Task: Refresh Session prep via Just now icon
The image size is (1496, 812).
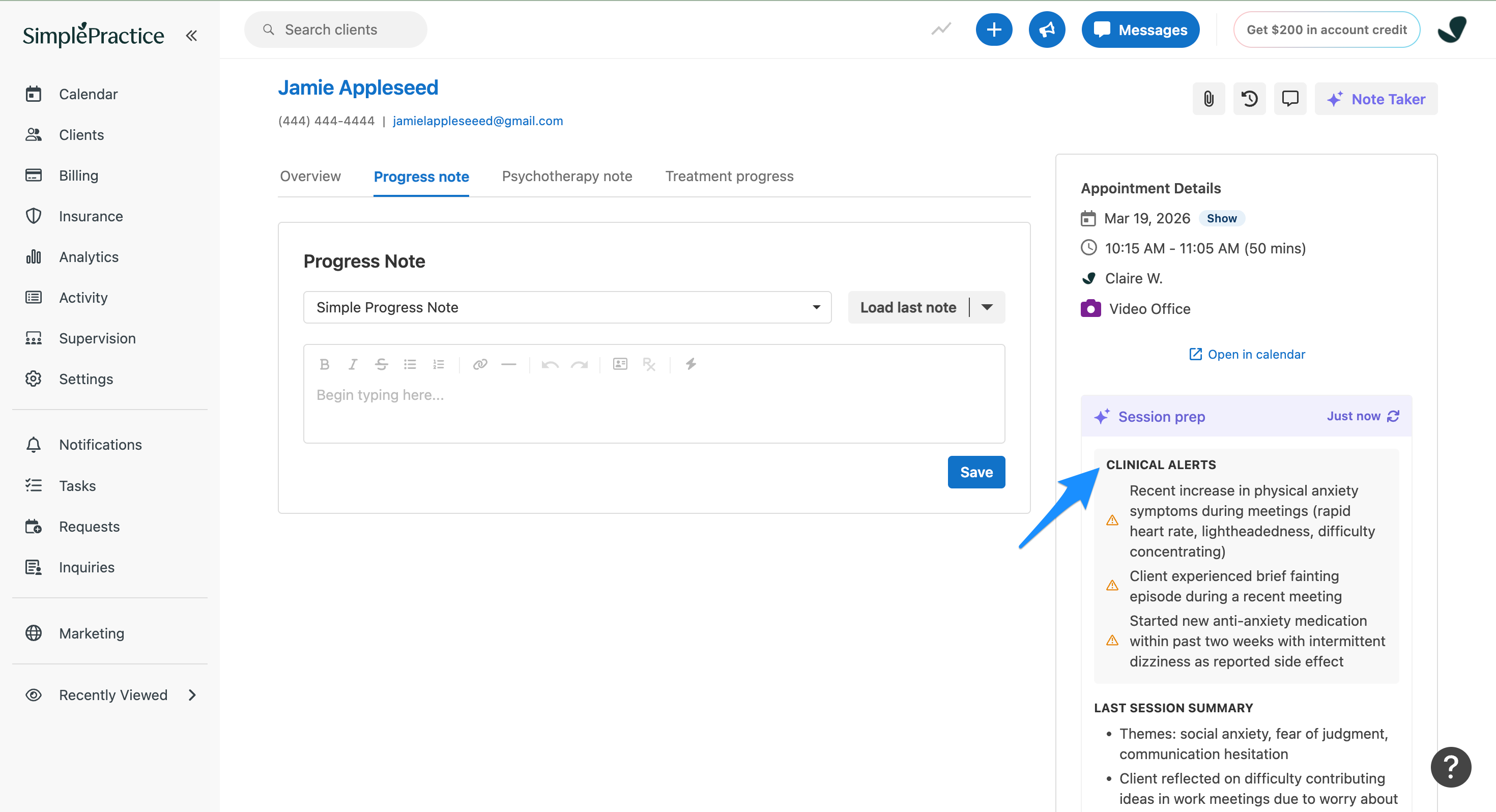Action: pyautogui.click(x=1393, y=416)
